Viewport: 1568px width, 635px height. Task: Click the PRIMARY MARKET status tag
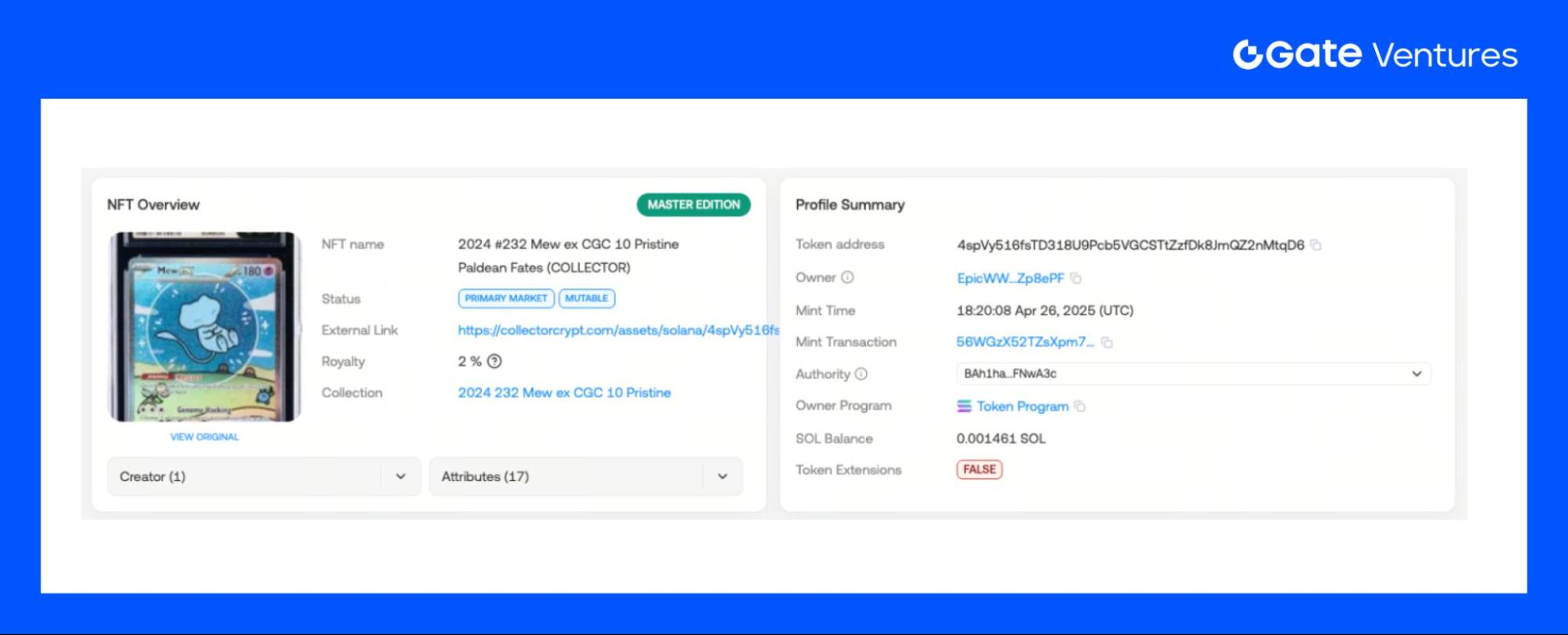(x=506, y=298)
